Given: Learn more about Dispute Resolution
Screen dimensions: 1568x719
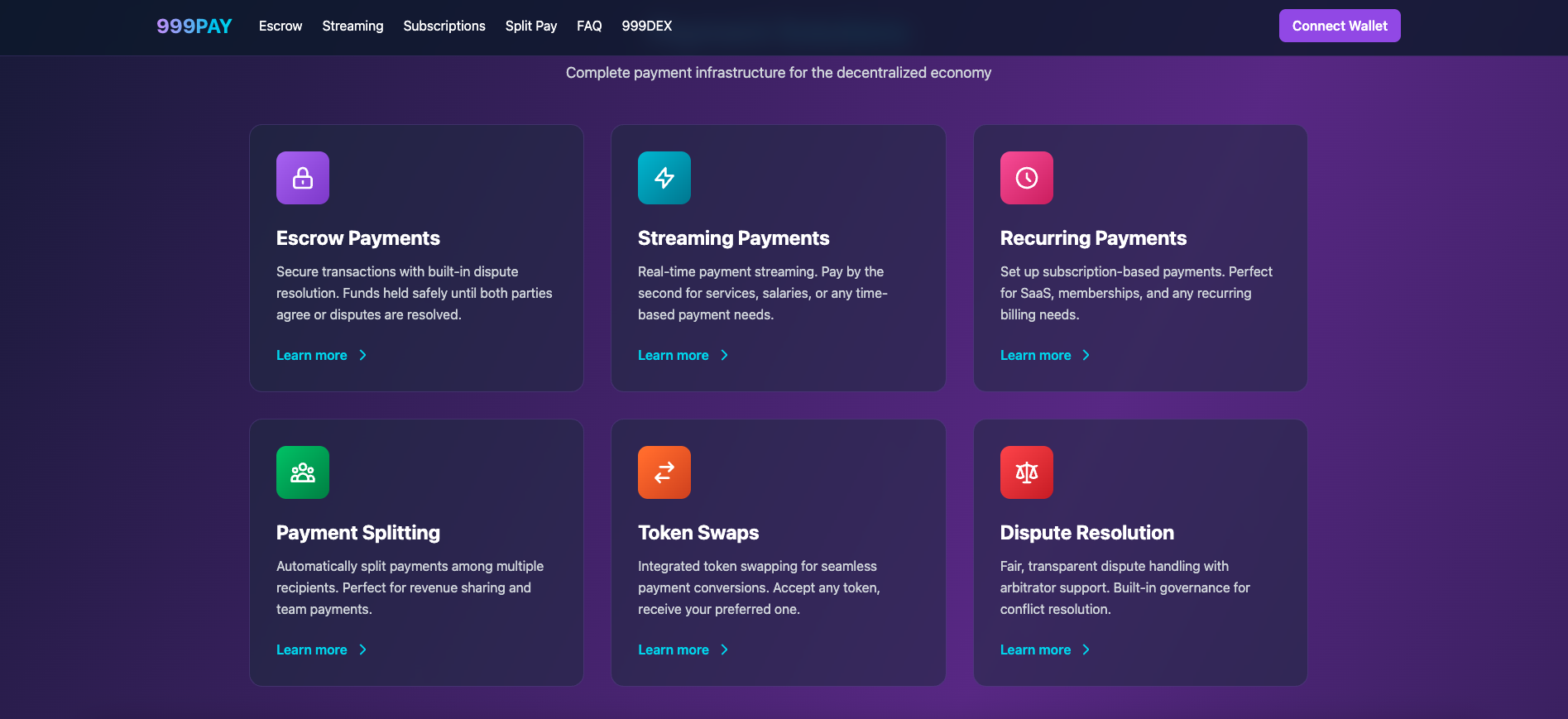Looking at the screenshot, I should tap(1046, 649).
